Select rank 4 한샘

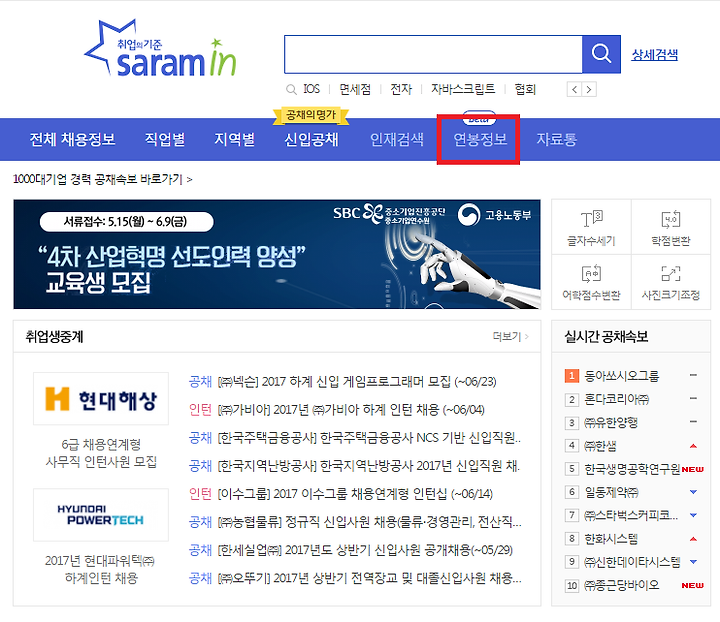[600, 446]
